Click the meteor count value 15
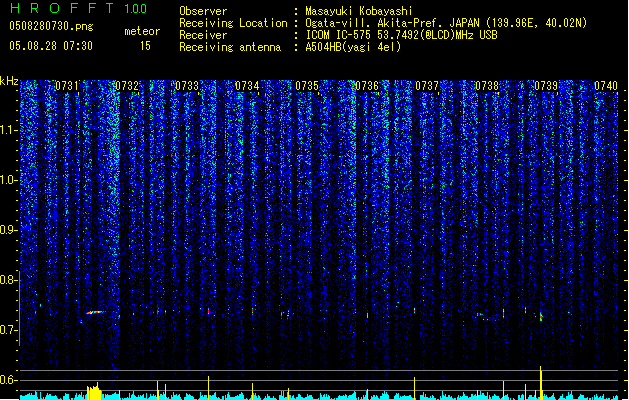This screenshot has height=400, width=629. (145, 46)
